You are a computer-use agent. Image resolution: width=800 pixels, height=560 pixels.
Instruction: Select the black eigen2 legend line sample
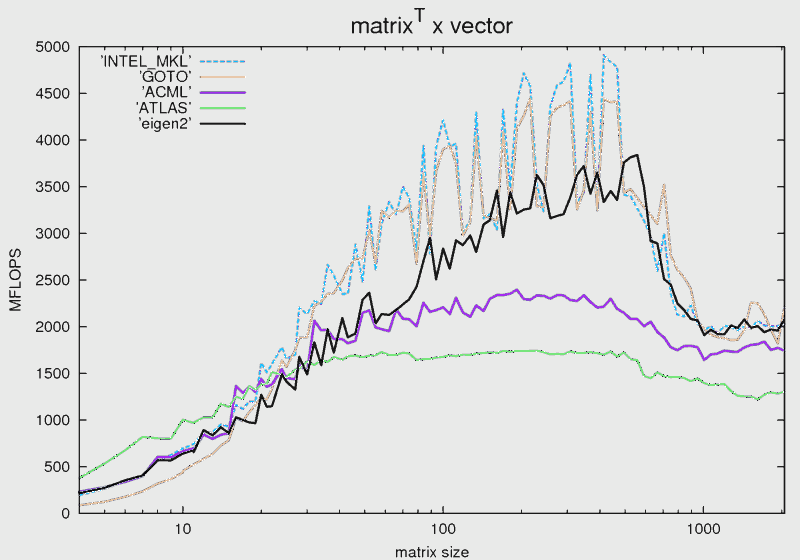pyautogui.click(x=222, y=123)
